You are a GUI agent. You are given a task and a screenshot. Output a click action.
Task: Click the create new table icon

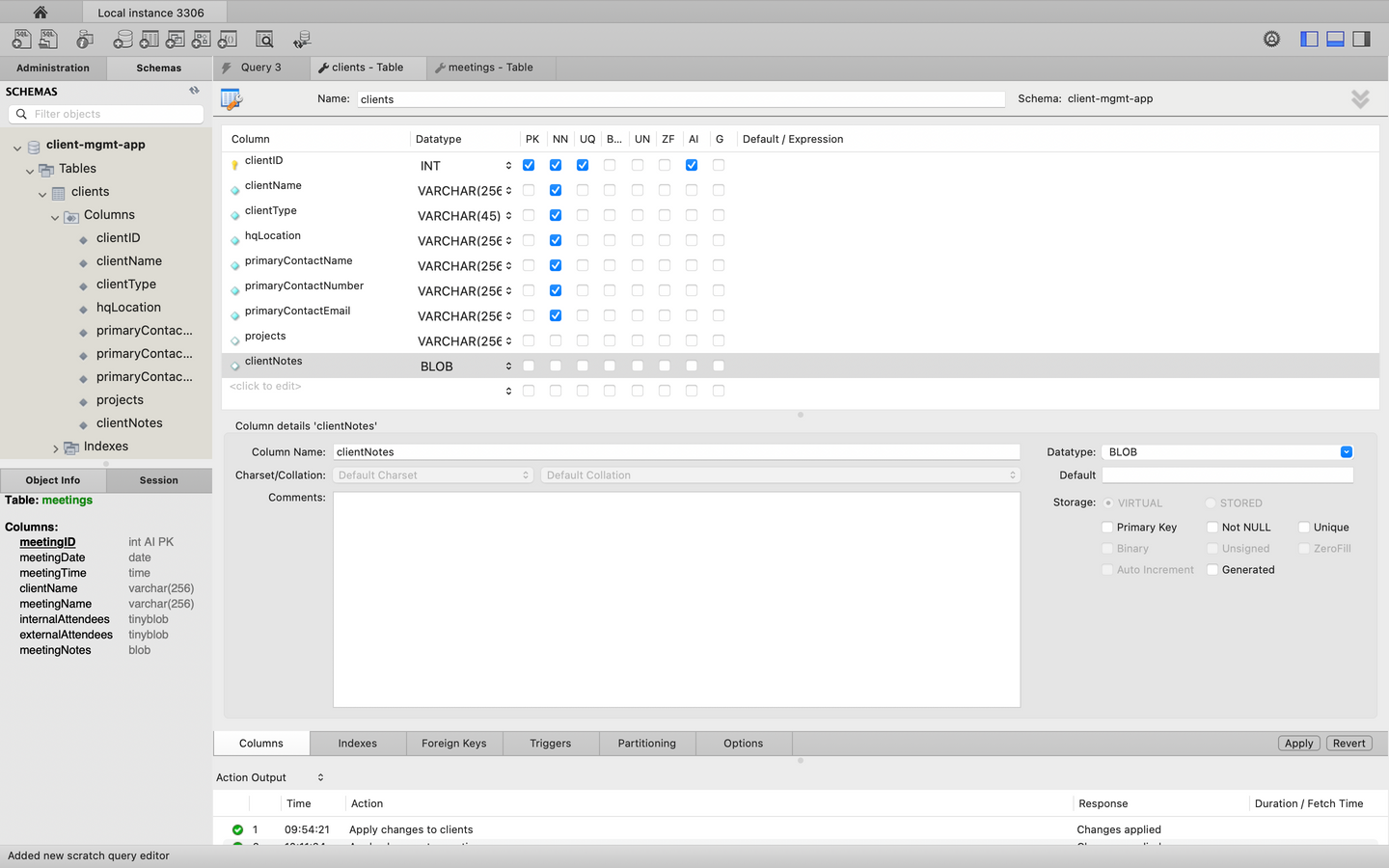(x=149, y=40)
